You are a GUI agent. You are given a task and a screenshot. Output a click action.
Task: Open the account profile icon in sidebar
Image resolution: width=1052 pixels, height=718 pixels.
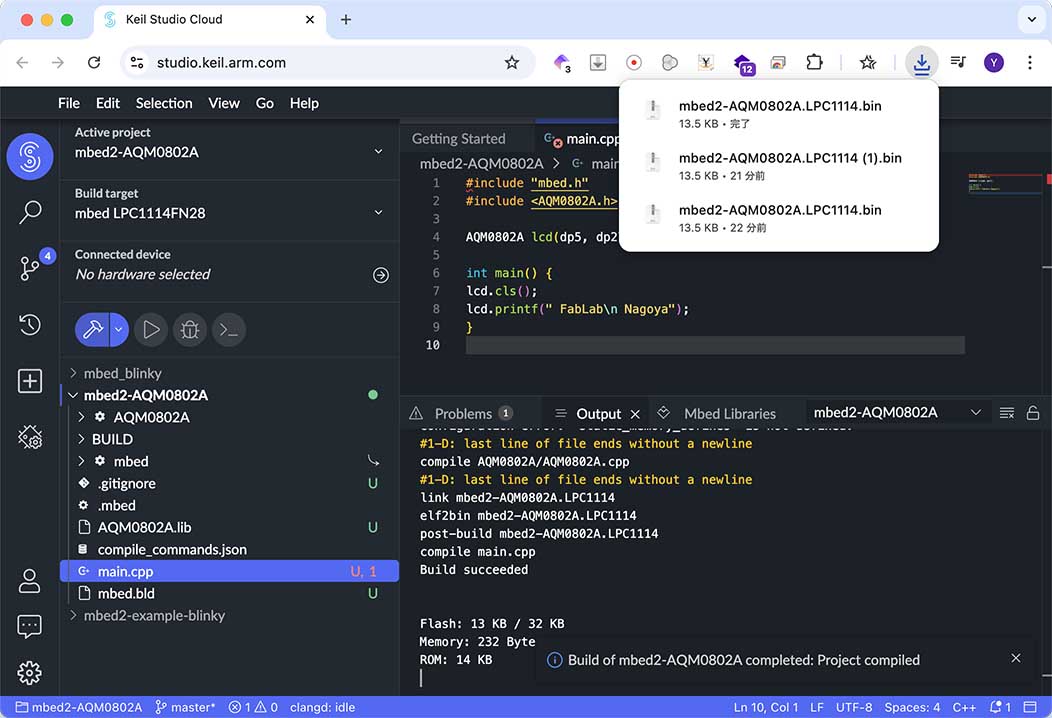coord(30,581)
